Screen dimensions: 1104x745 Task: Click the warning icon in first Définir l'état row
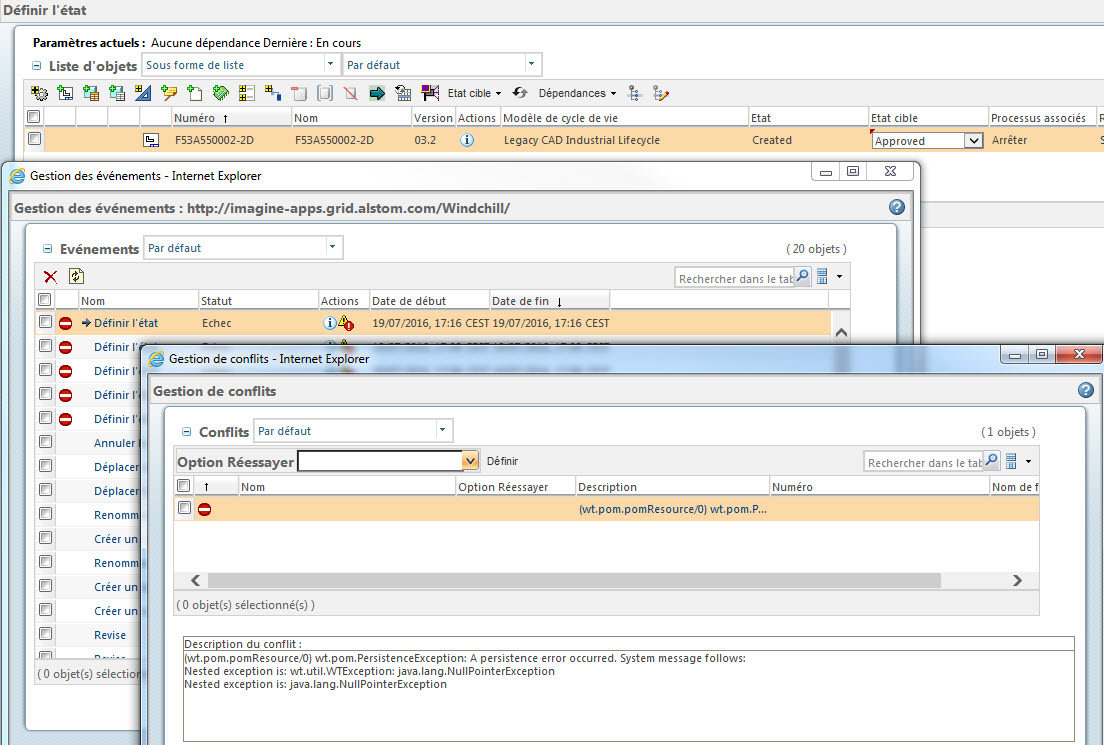[x=345, y=323]
